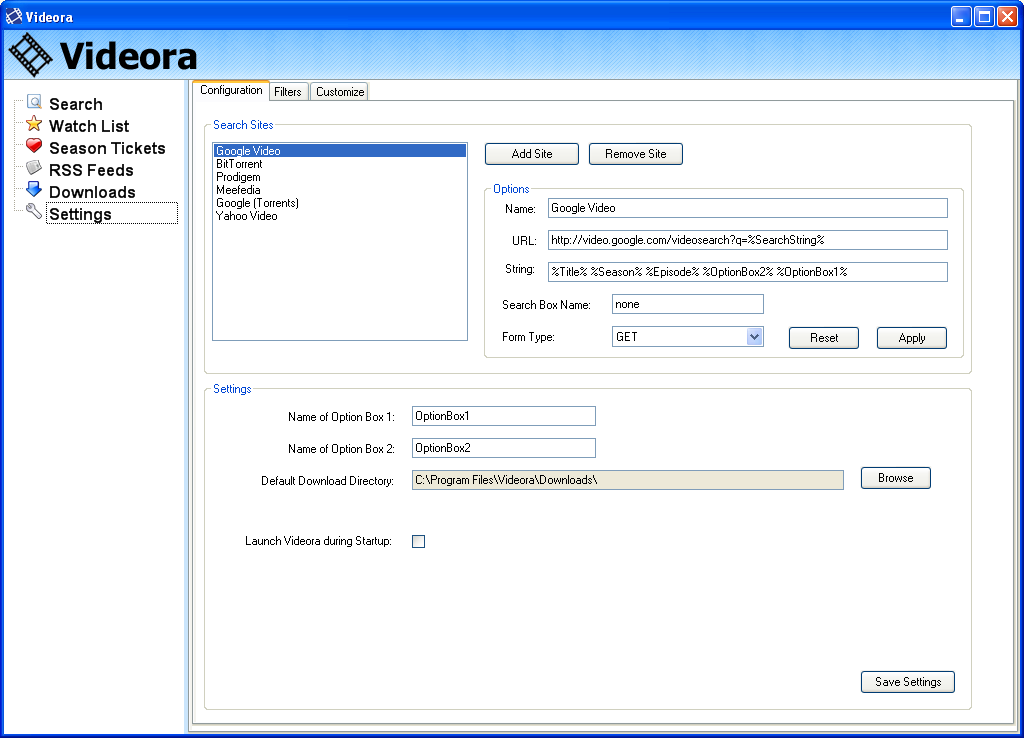Click the Season Tickets heart icon
Screen dimensions: 1024x738
tap(34, 146)
